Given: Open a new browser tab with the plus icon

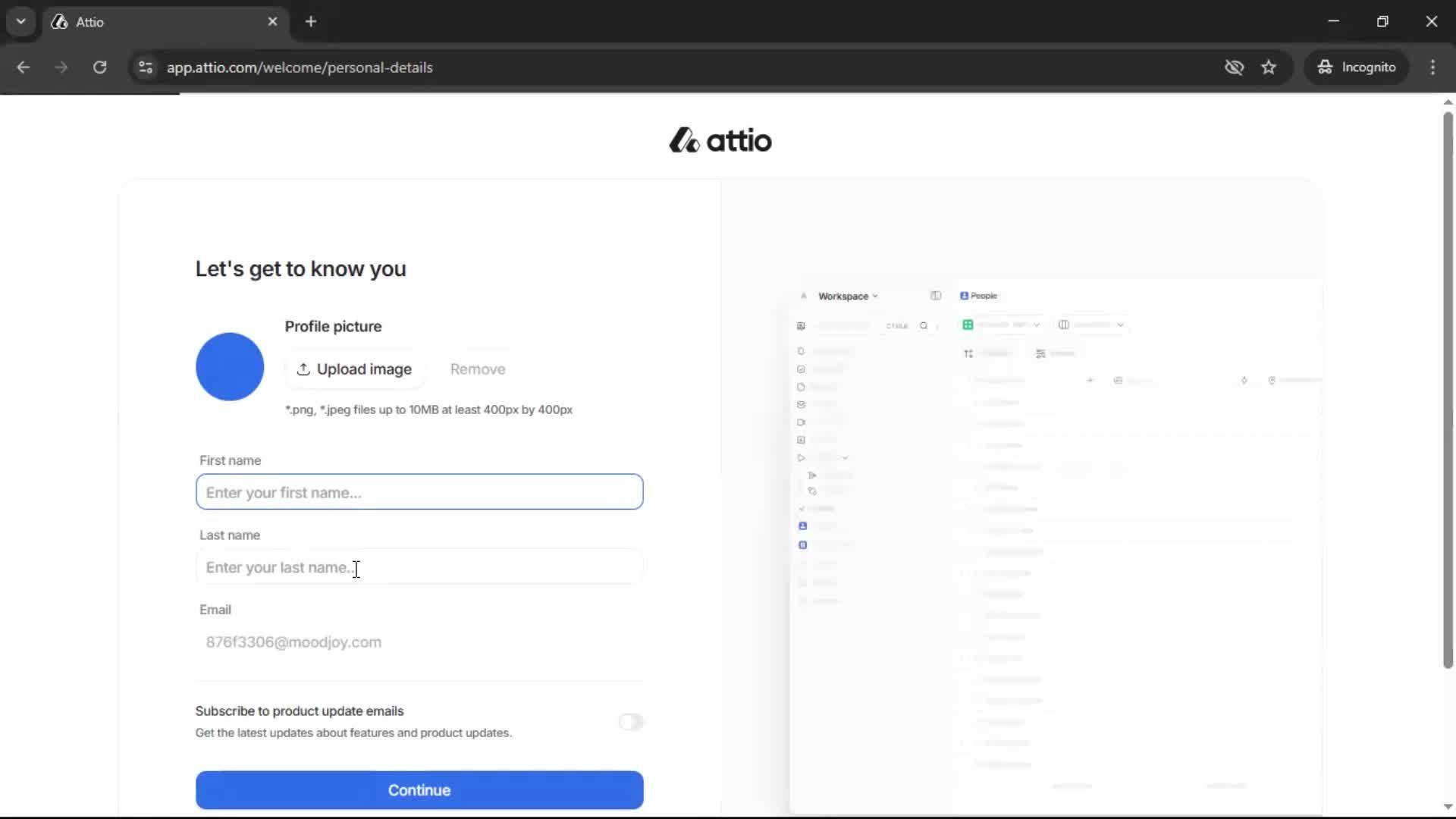Looking at the screenshot, I should coord(311,21).
